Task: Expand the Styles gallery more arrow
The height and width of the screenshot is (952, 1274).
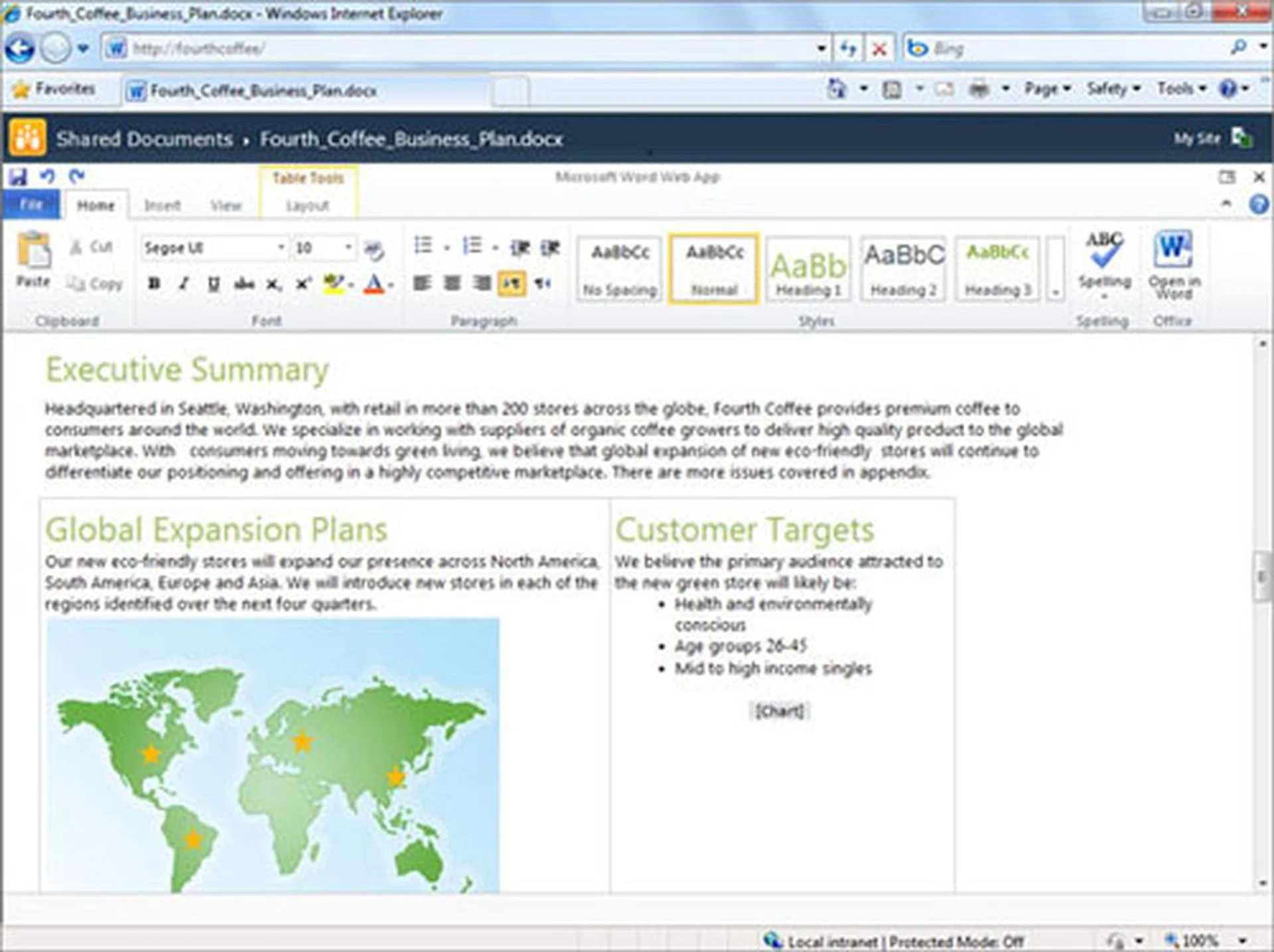Action: point(1056,292)
